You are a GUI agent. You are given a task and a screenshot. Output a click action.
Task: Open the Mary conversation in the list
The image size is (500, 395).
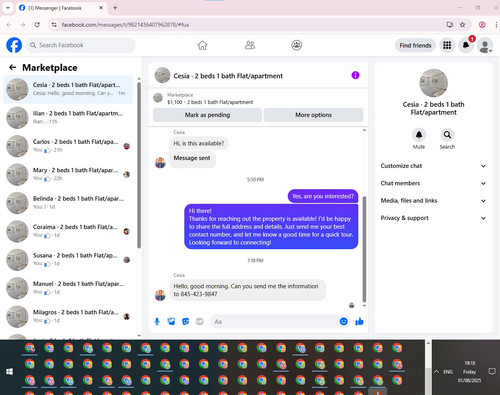point(68,174)
